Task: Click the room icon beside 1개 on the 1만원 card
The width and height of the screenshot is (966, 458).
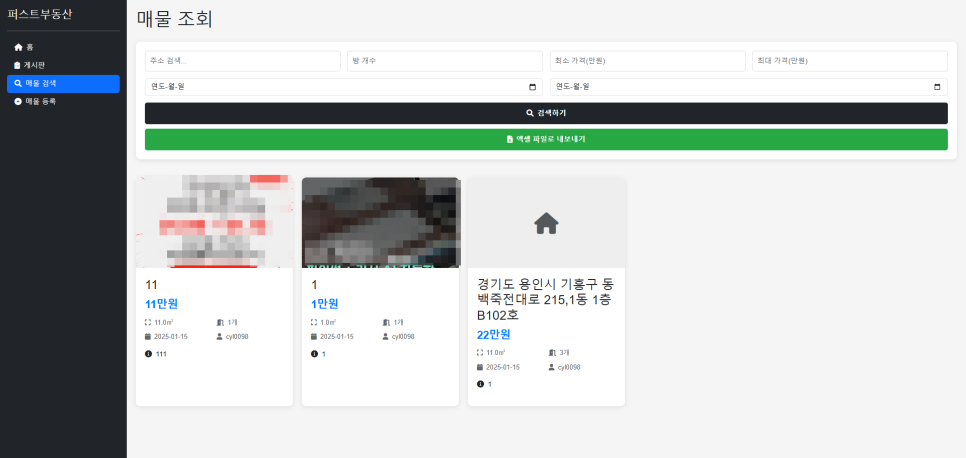Action: pyautogui.click(x=386, y=322)
